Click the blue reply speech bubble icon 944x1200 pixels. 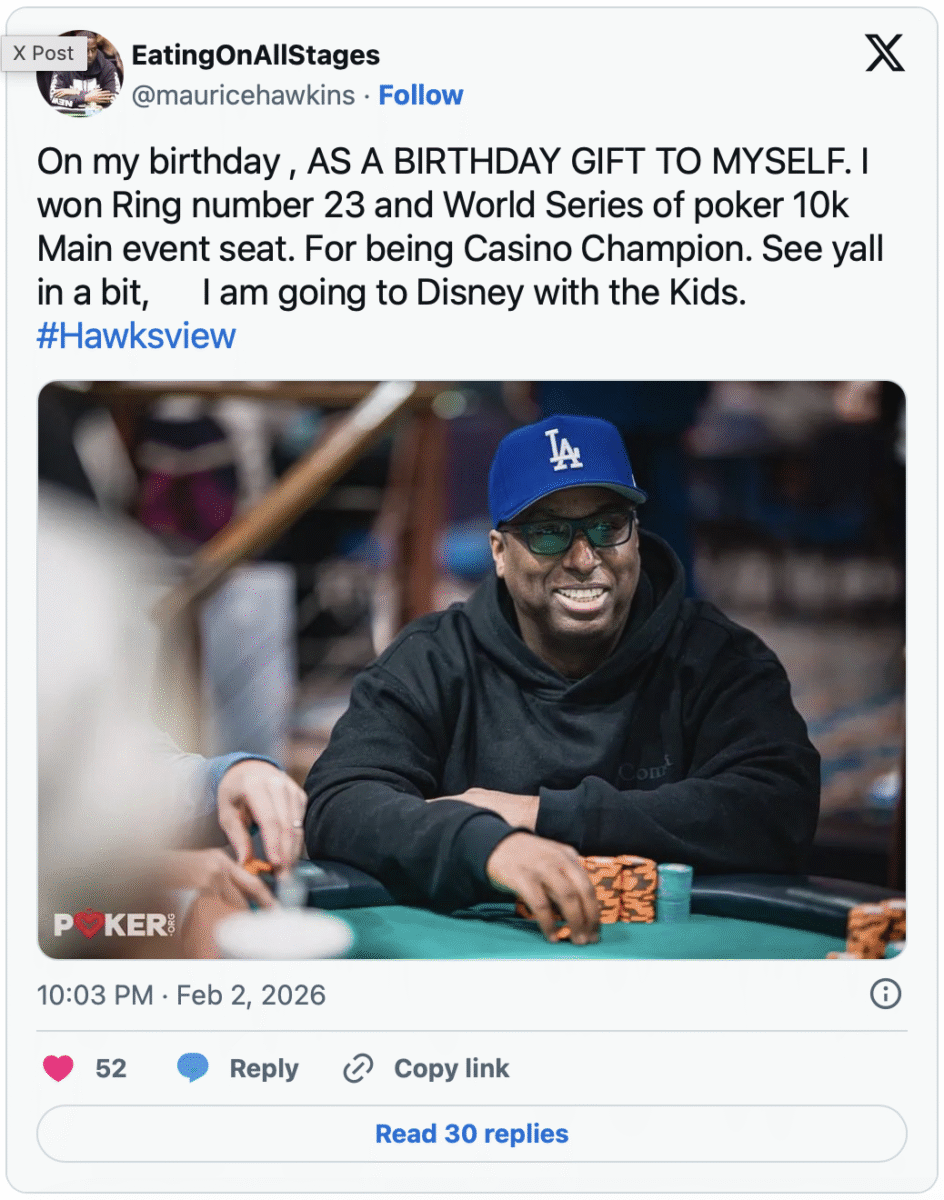(192, 1068)
